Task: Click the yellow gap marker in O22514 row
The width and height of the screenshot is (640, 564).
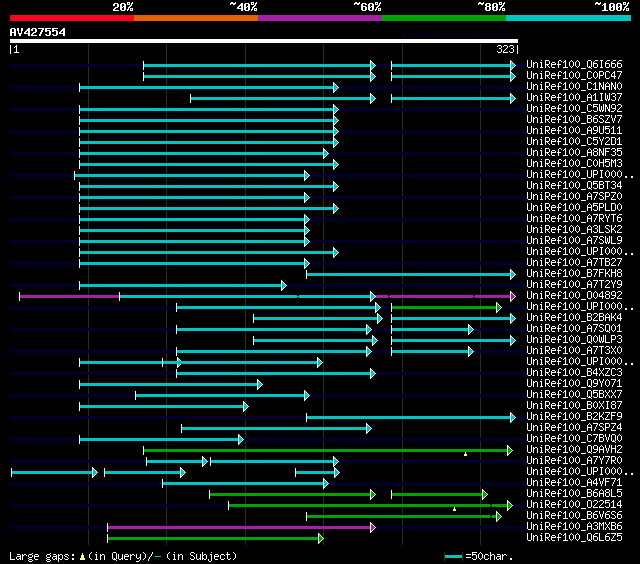Action: [454, 509]
